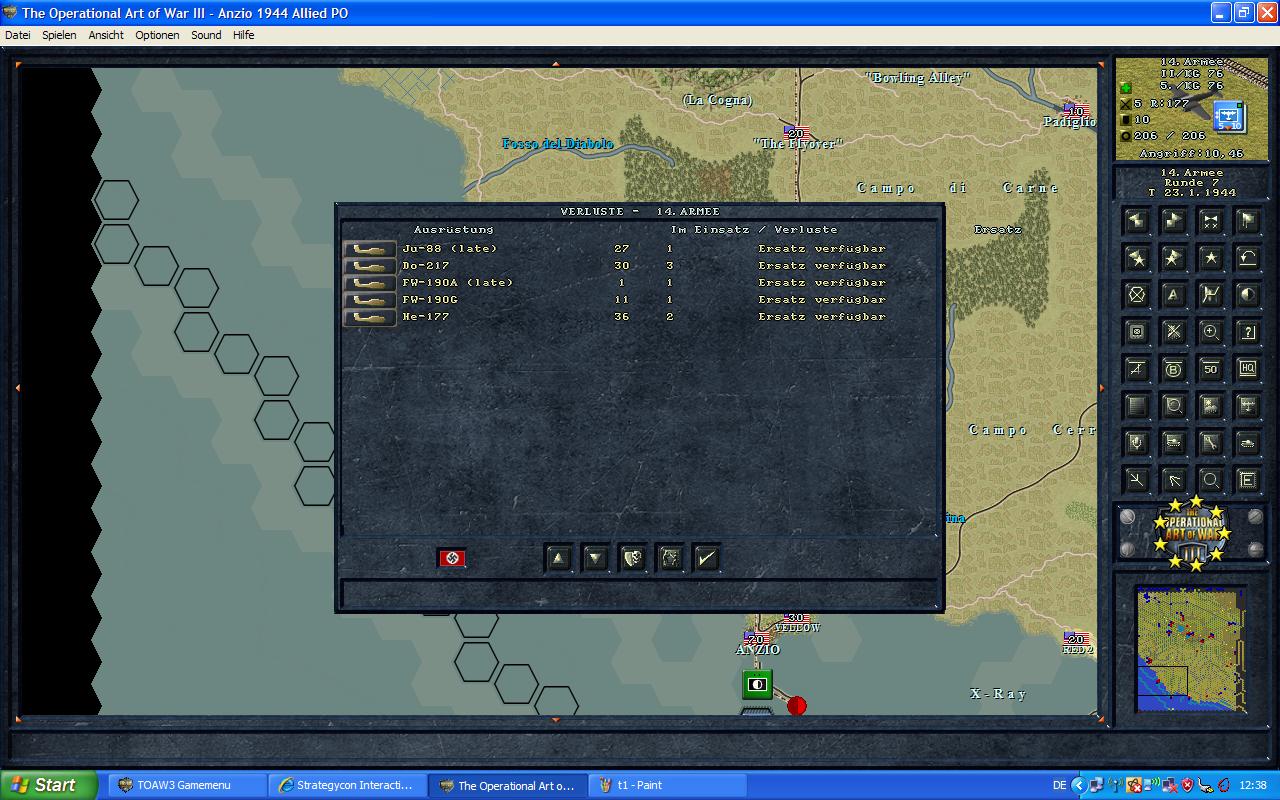Click the He-177 equipment name
Viewport: 1280px width, 800px height.
tap(426, 317)
